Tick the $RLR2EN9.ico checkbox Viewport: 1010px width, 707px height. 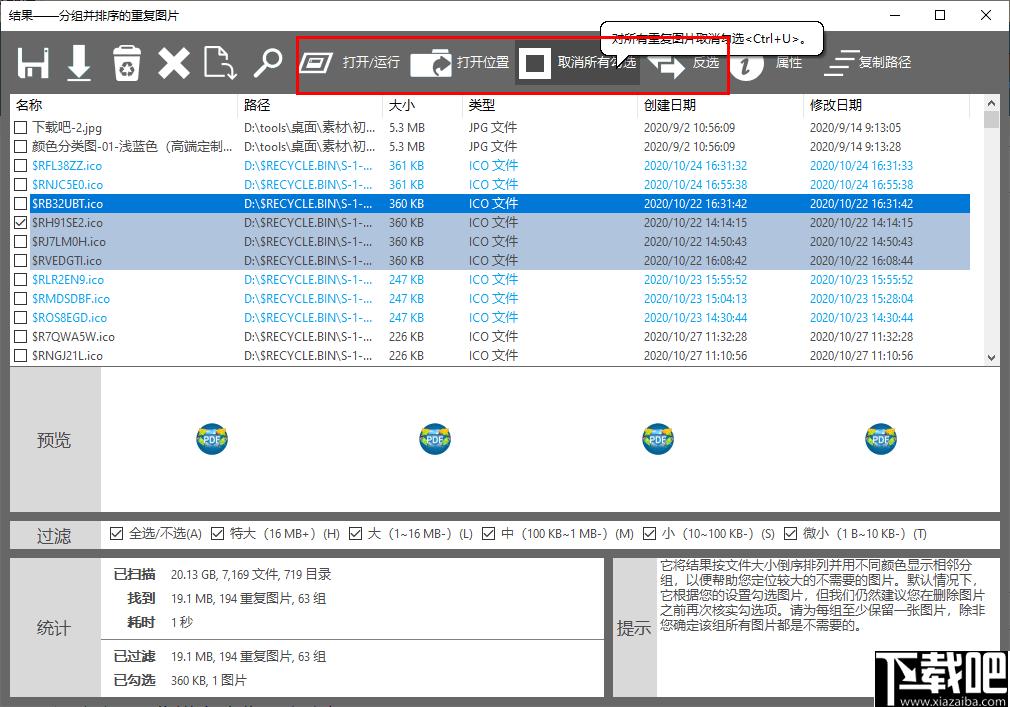point(21,279)
